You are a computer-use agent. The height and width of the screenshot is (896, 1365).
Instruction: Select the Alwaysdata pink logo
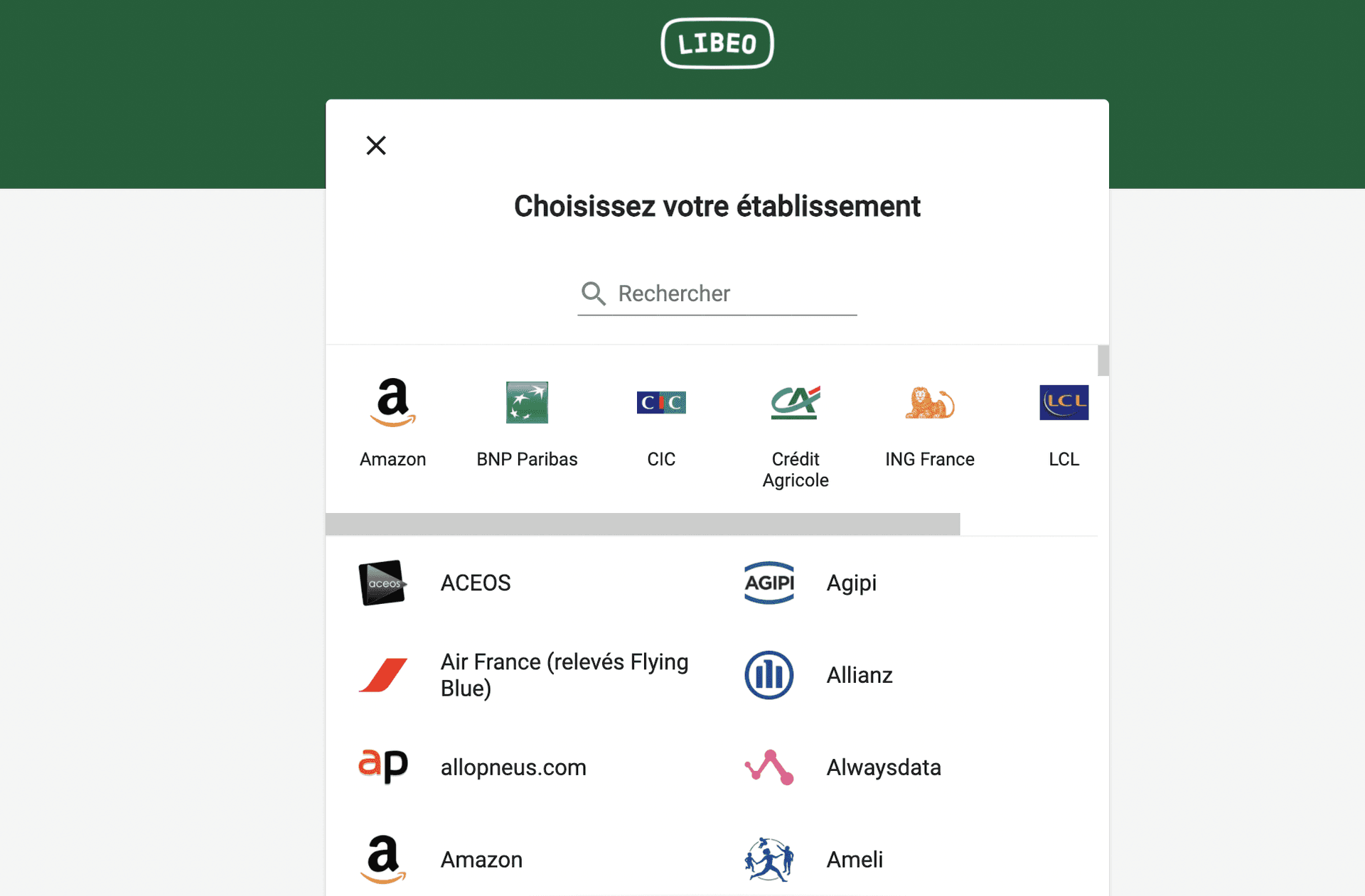point(769,767)
